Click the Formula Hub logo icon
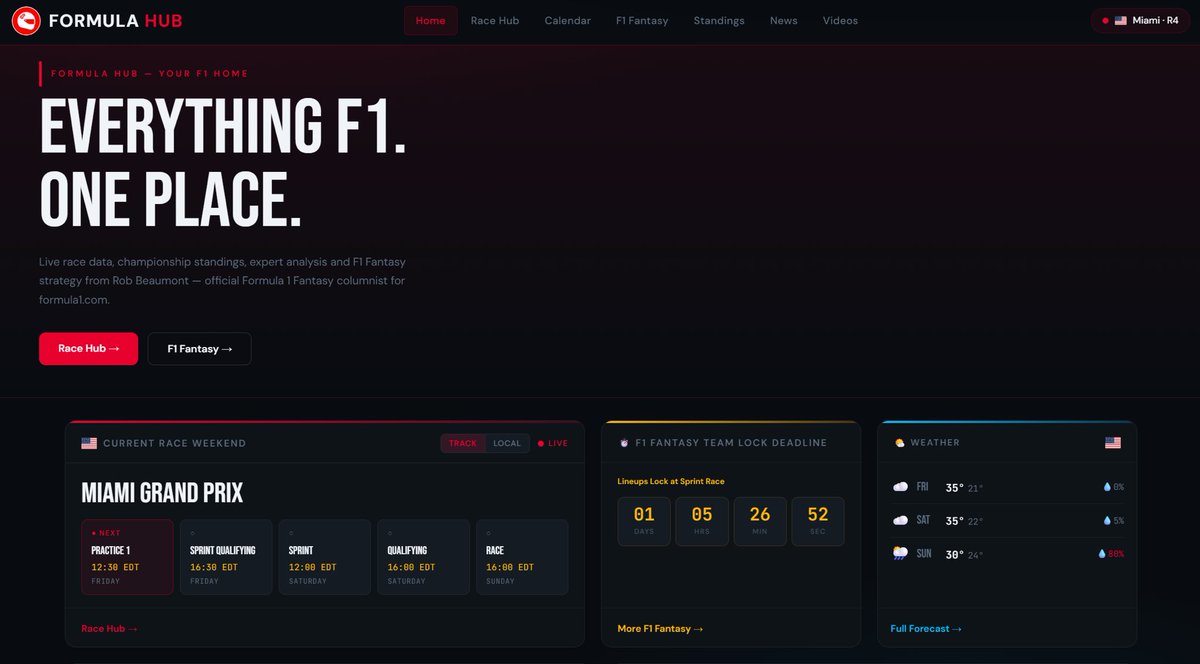 [26, 20]
